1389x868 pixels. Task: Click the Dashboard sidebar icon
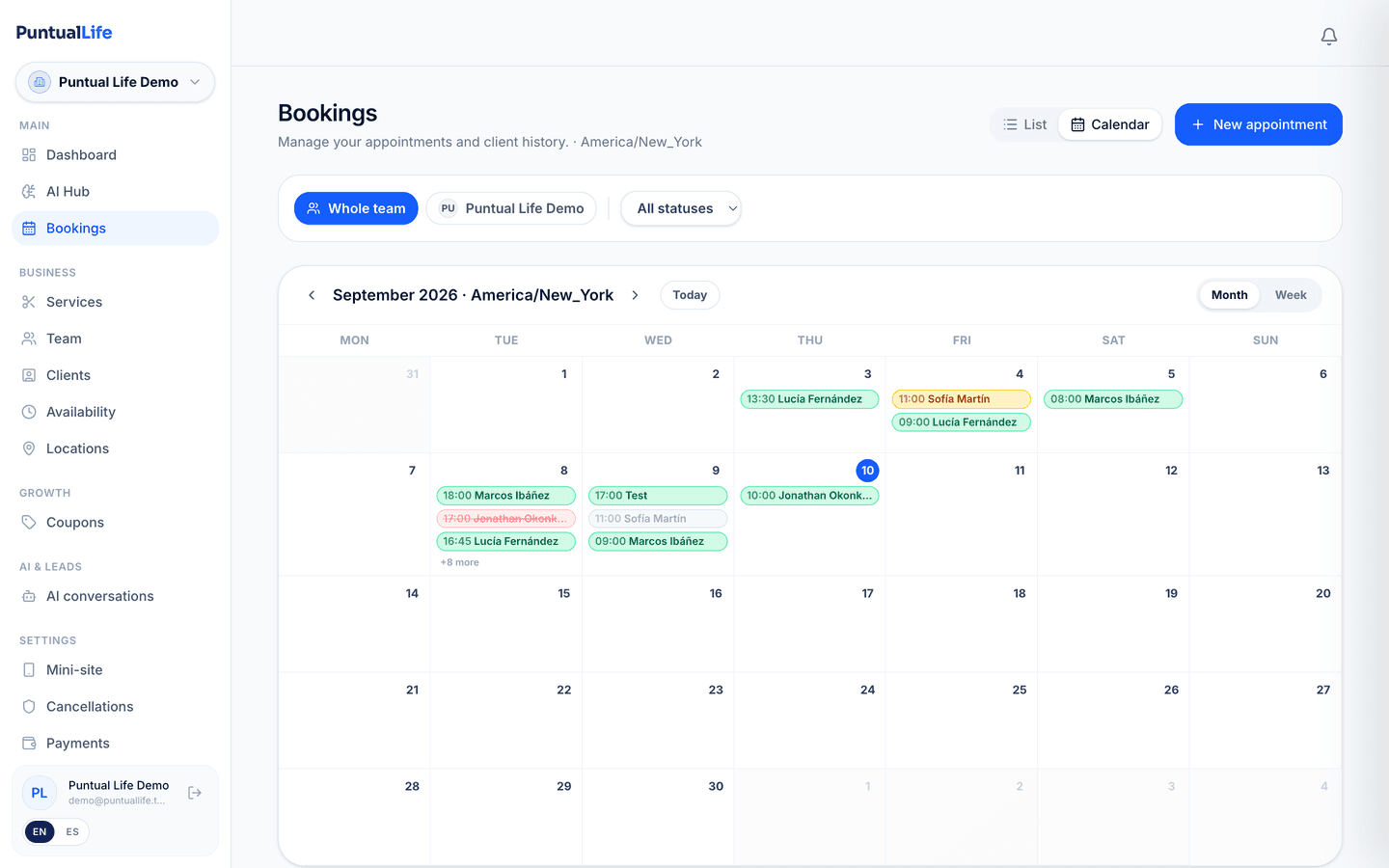pyautogui.click(x=29, y=155)
